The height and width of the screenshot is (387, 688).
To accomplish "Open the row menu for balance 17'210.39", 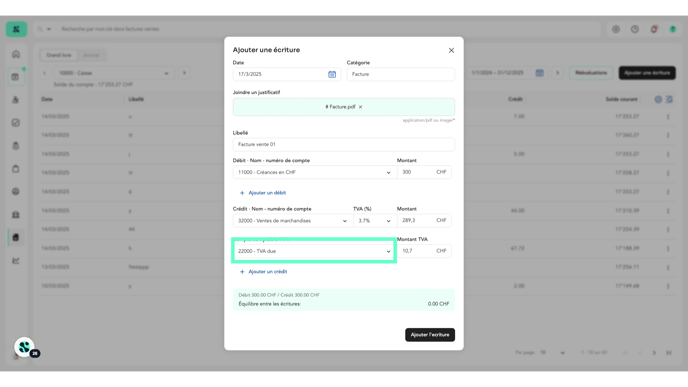I will (x=668, y=211).
